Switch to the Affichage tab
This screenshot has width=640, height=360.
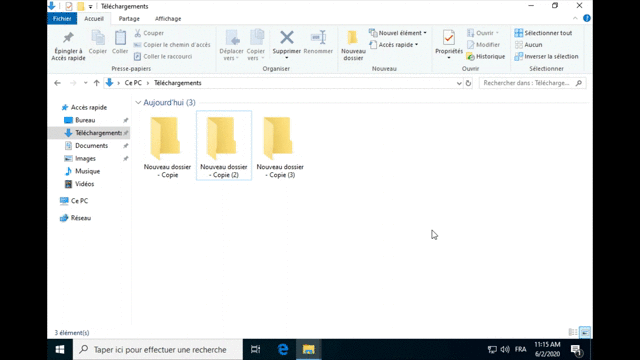(x=168, y=18)
